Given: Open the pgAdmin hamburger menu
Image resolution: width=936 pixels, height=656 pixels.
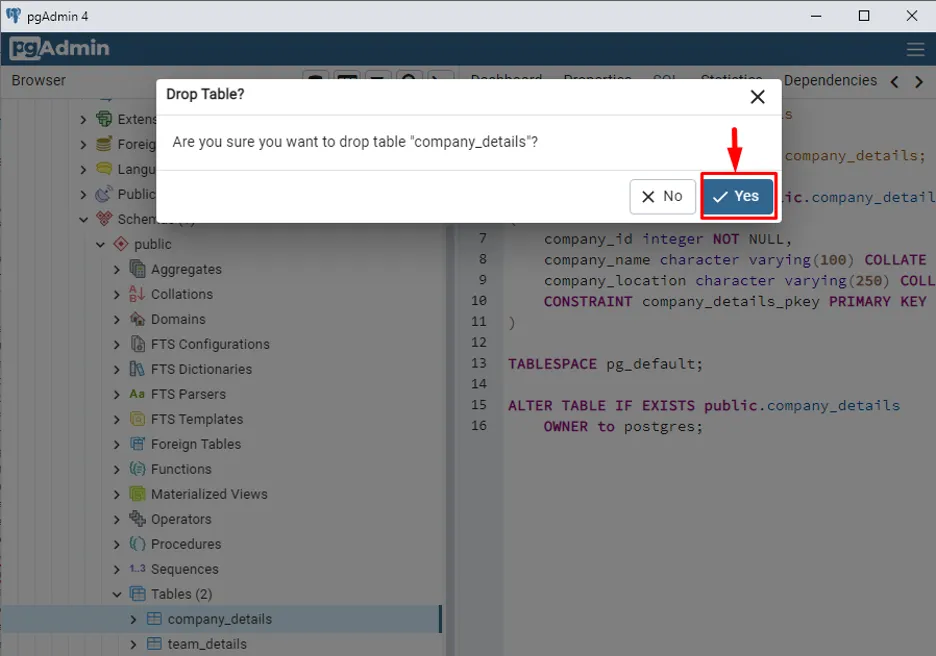Looking at the screenshot, I should [x=915, y=49].
